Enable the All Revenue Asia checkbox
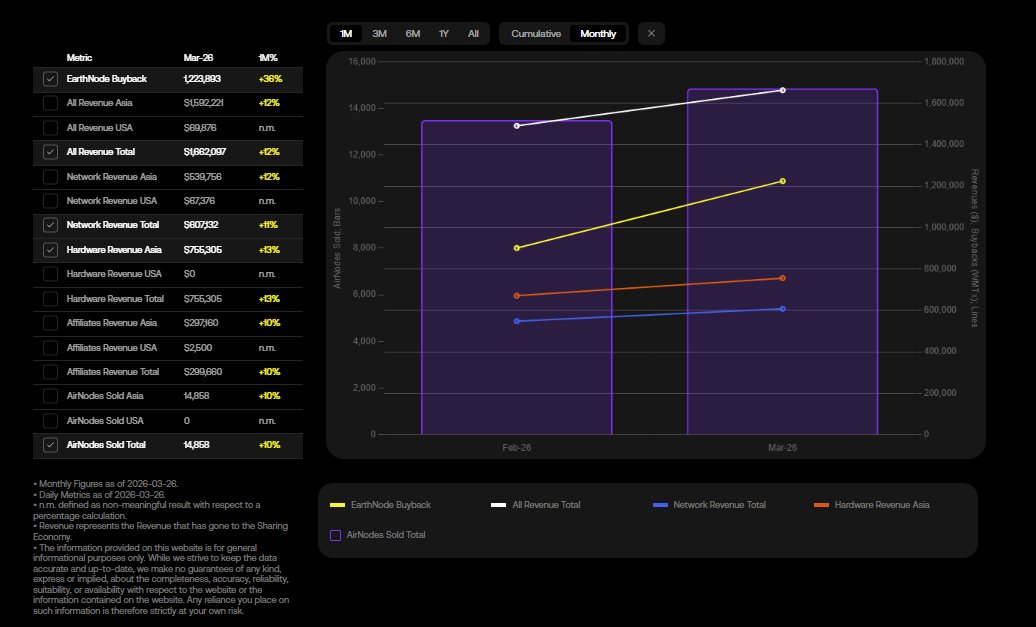The height and width of the screenshot is (627, 1036). 50,103
